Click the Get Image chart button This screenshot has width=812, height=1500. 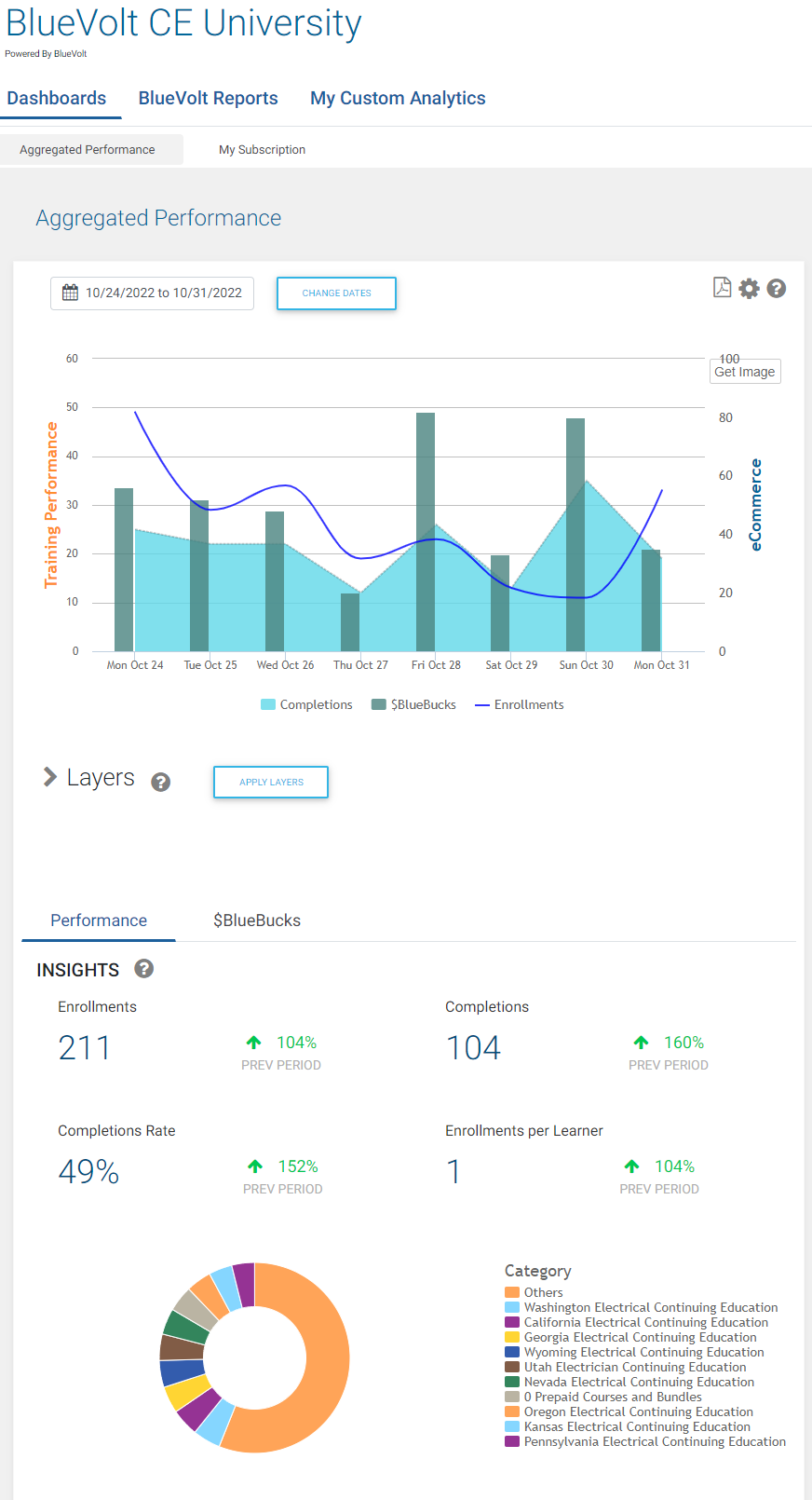tap(744, 372)
